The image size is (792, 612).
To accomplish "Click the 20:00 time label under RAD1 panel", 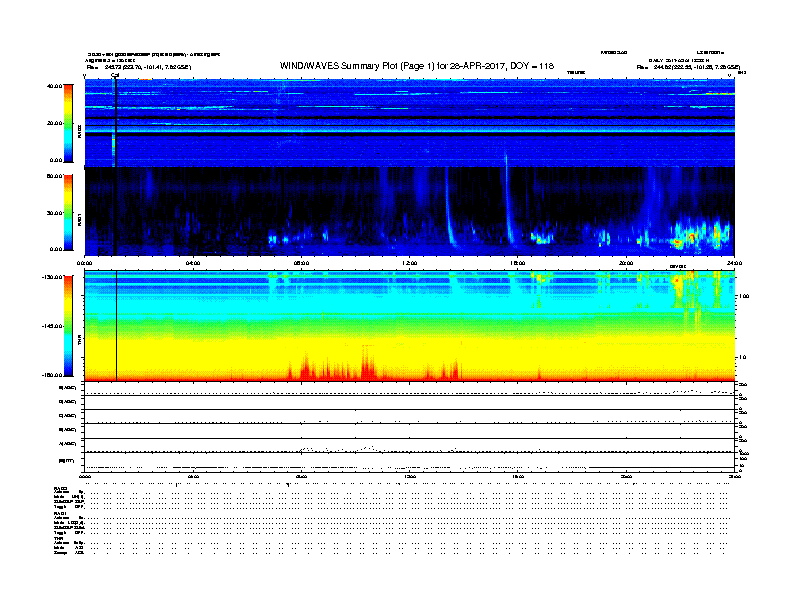I will [x=626, y=263].
